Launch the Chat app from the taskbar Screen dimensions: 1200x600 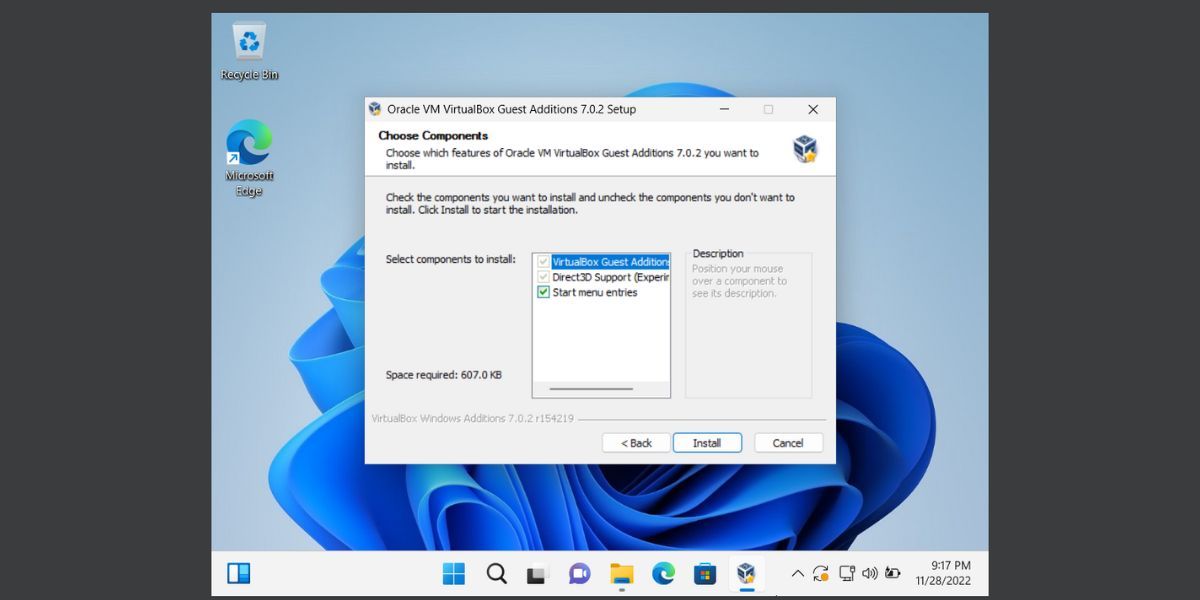coord(579,573)
